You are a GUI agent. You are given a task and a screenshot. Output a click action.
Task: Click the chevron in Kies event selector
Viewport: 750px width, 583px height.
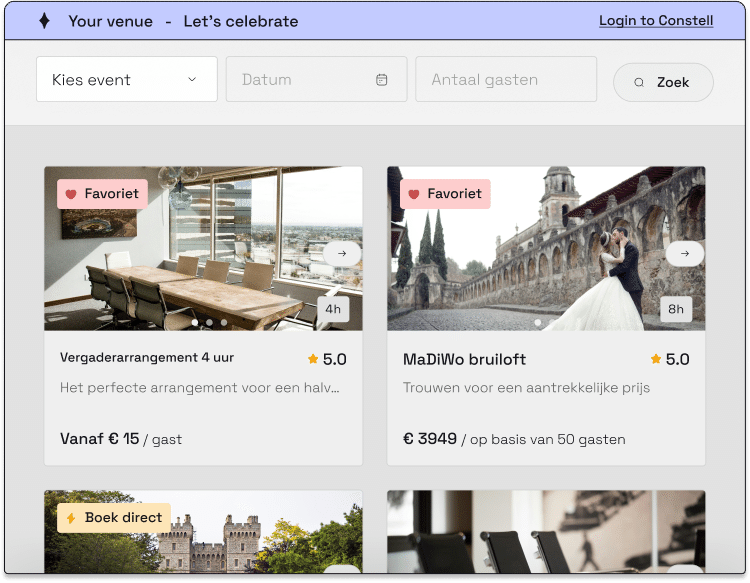click(x=192, y=80)
